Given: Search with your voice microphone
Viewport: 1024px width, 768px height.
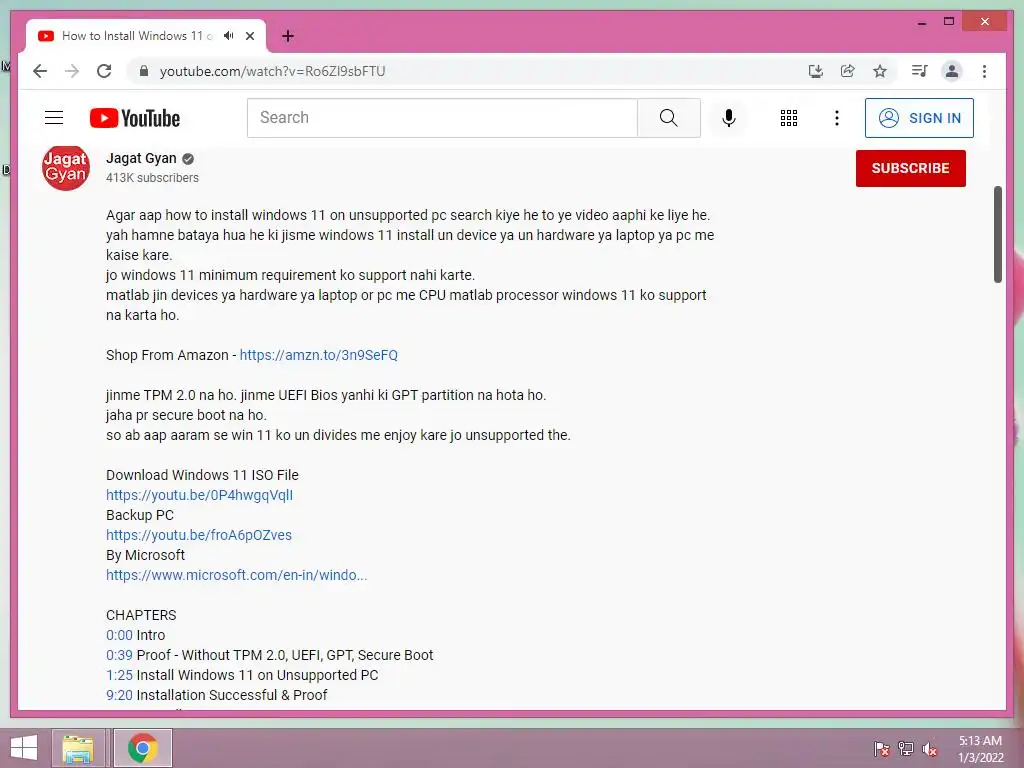Looking at the screenshot, I should coord(729,118).
